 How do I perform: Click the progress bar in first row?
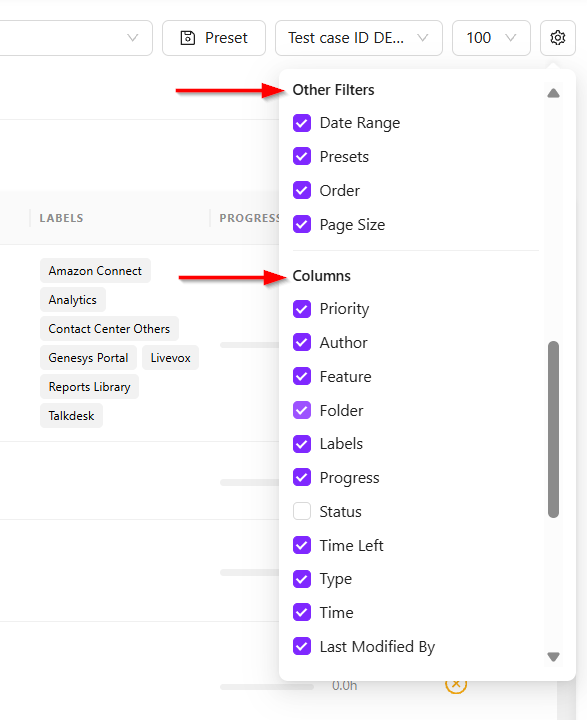point(249,345)
